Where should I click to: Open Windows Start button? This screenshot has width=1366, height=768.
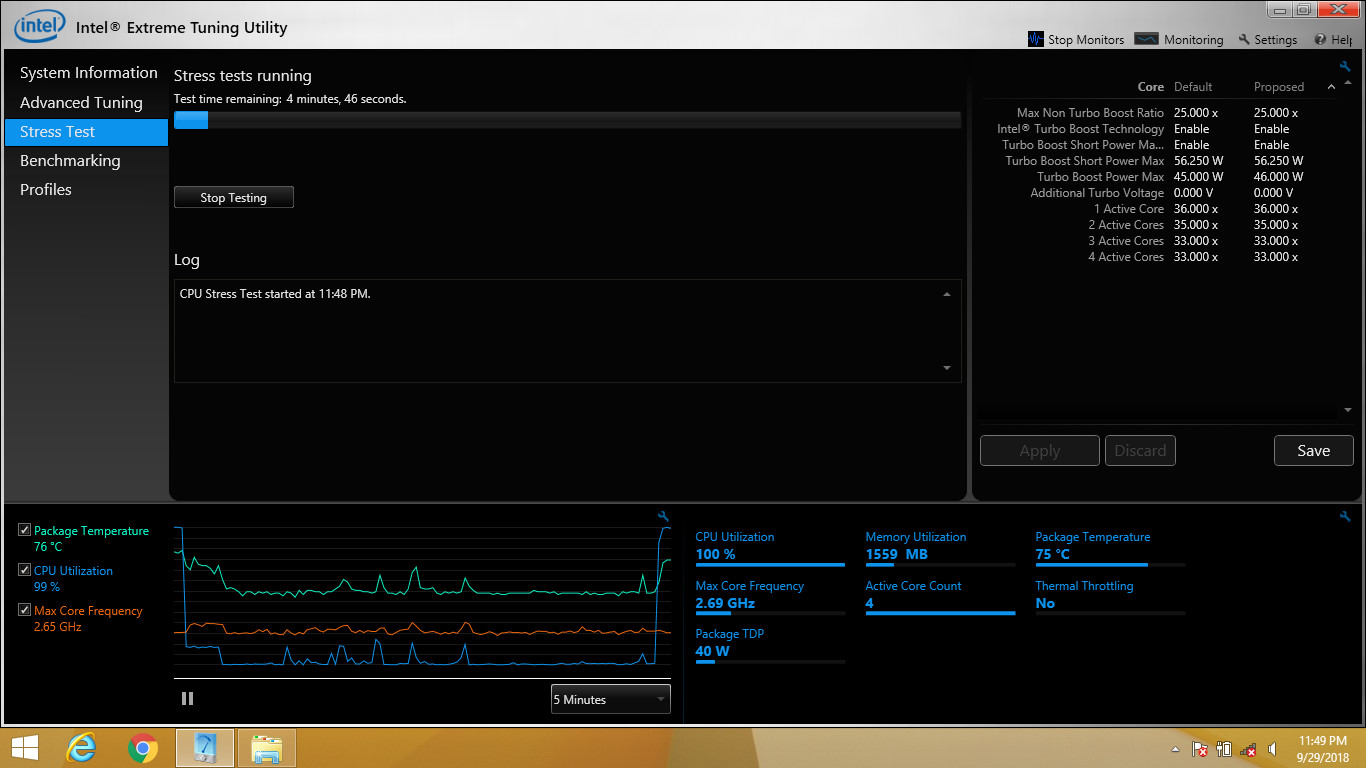click(25, 747)
